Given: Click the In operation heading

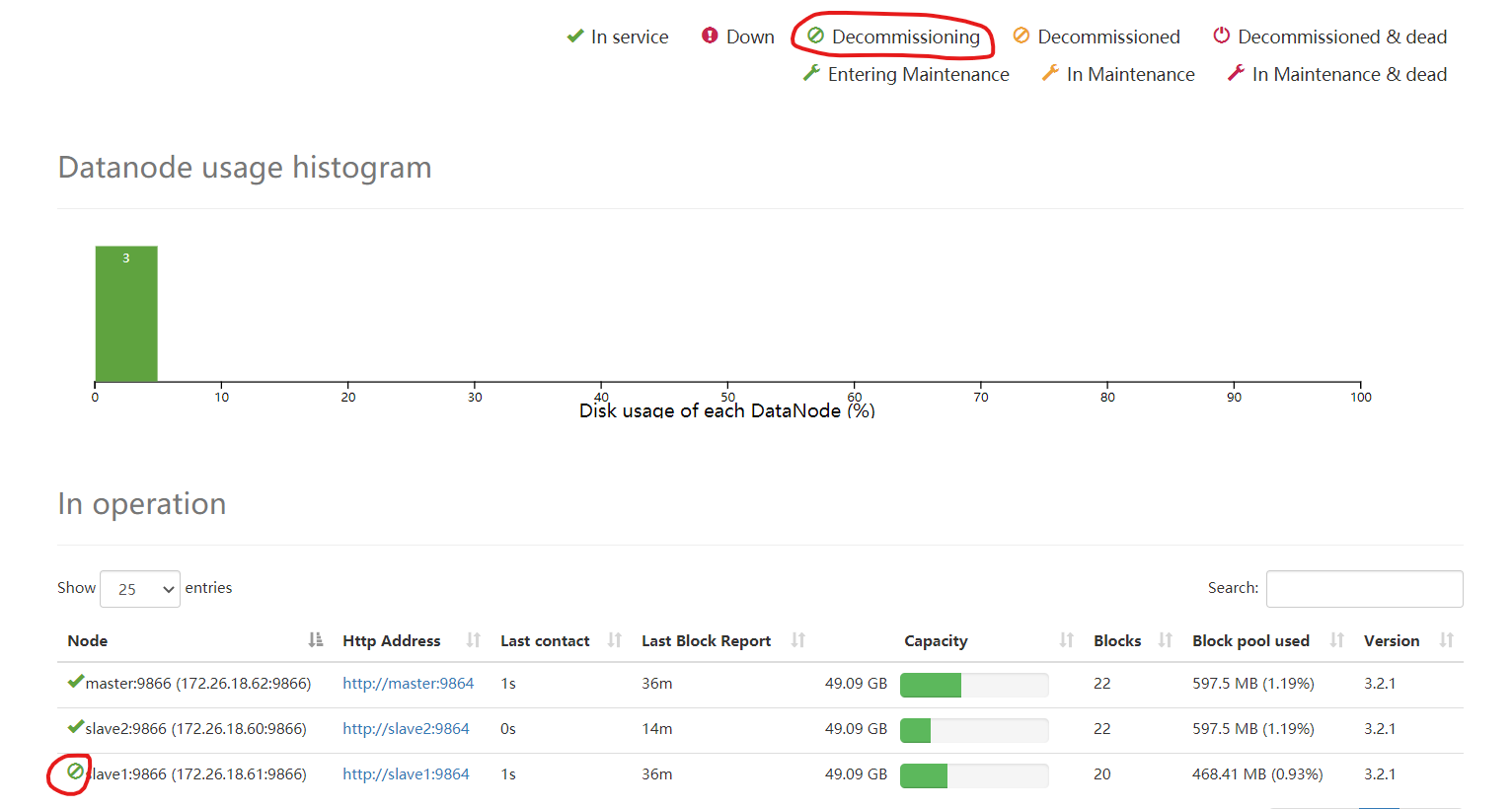Looking at the screenshot, I should (142, 504).
